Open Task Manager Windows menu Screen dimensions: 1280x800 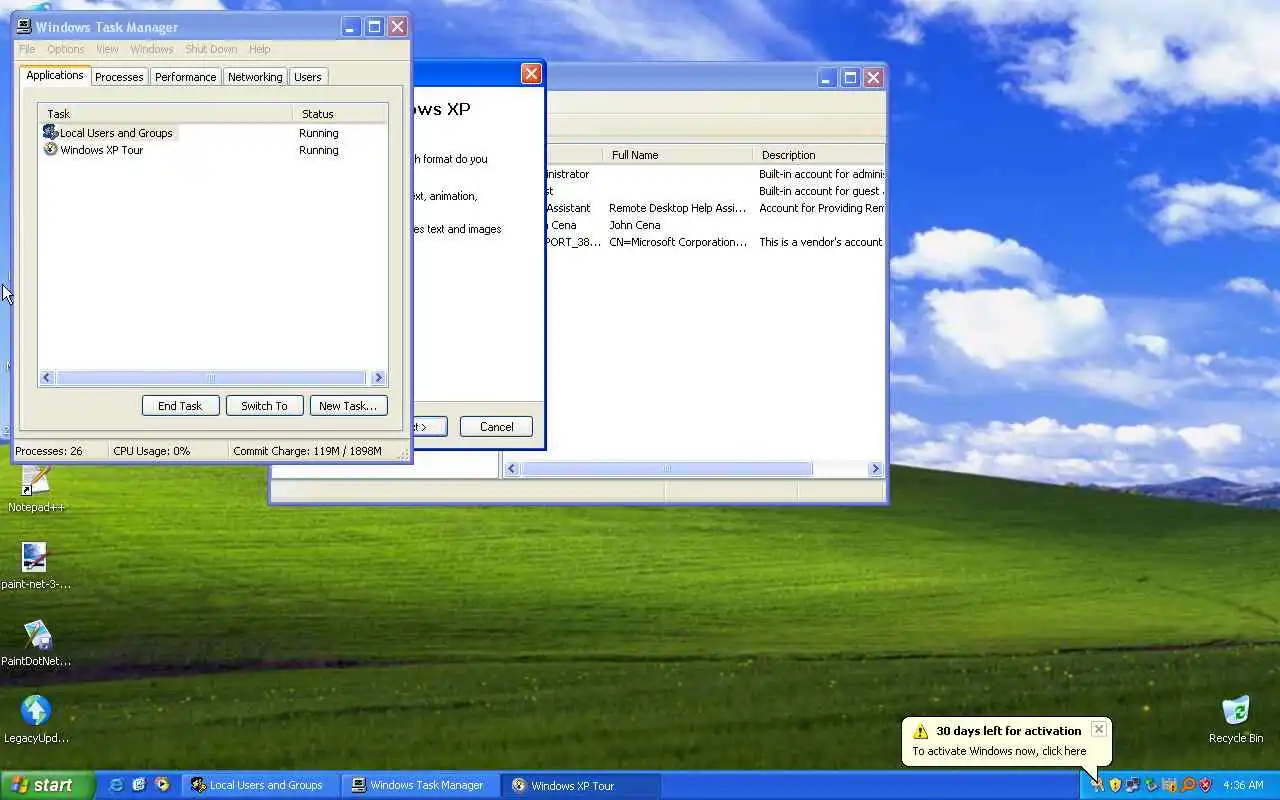tap(152, 49)
